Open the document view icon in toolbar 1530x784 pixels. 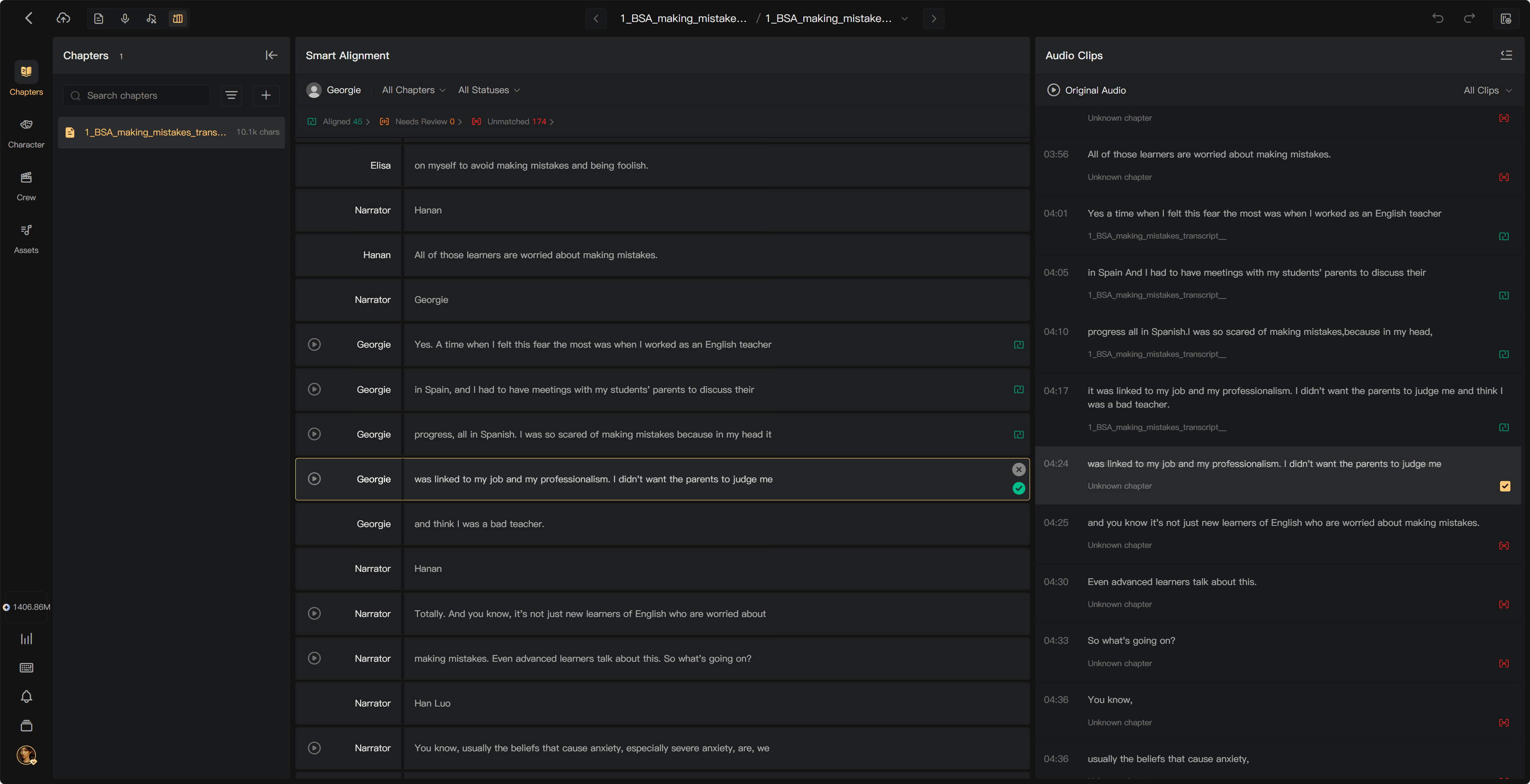coord(99,18)
